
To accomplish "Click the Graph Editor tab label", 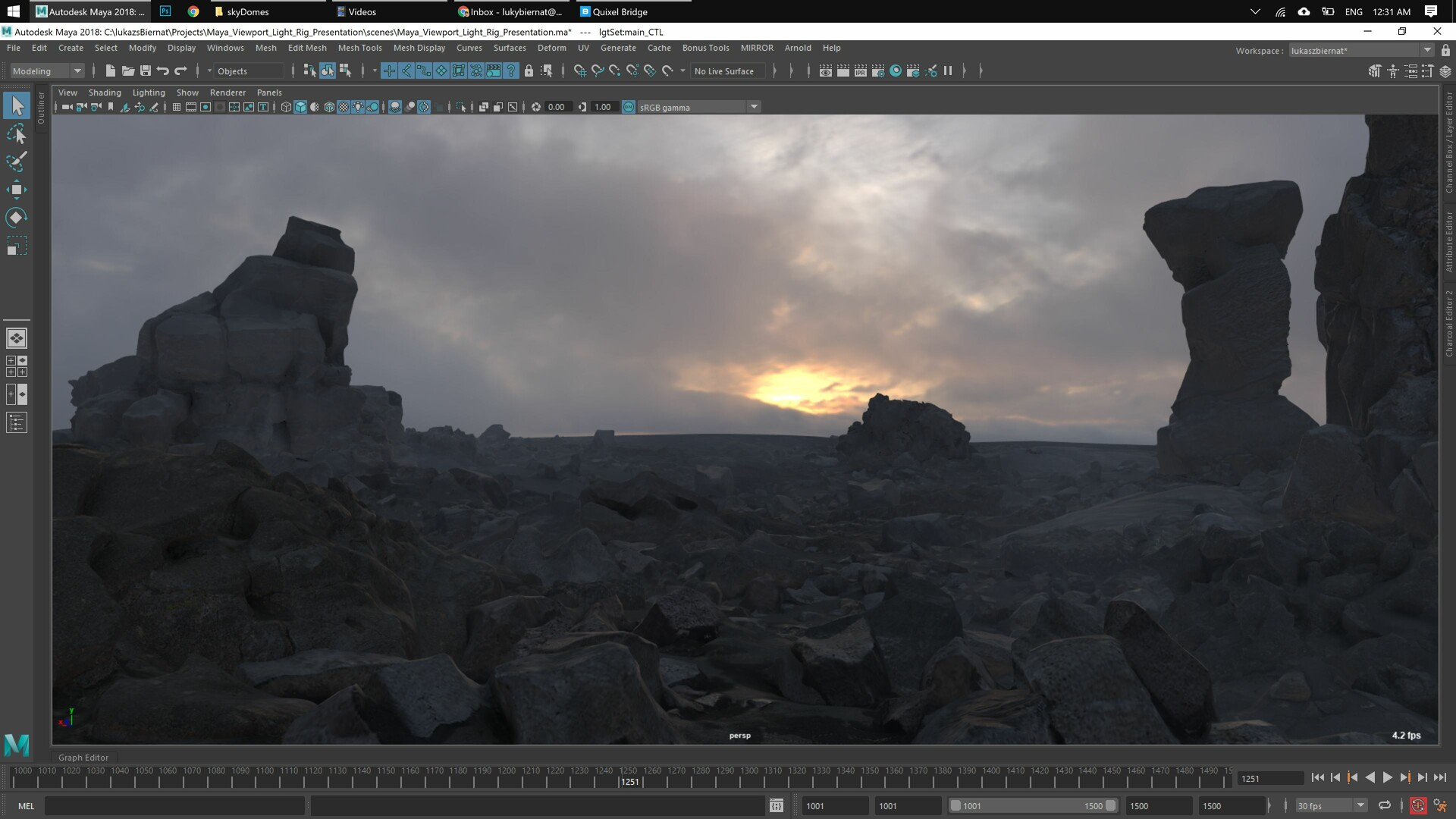I will (83, 757).
